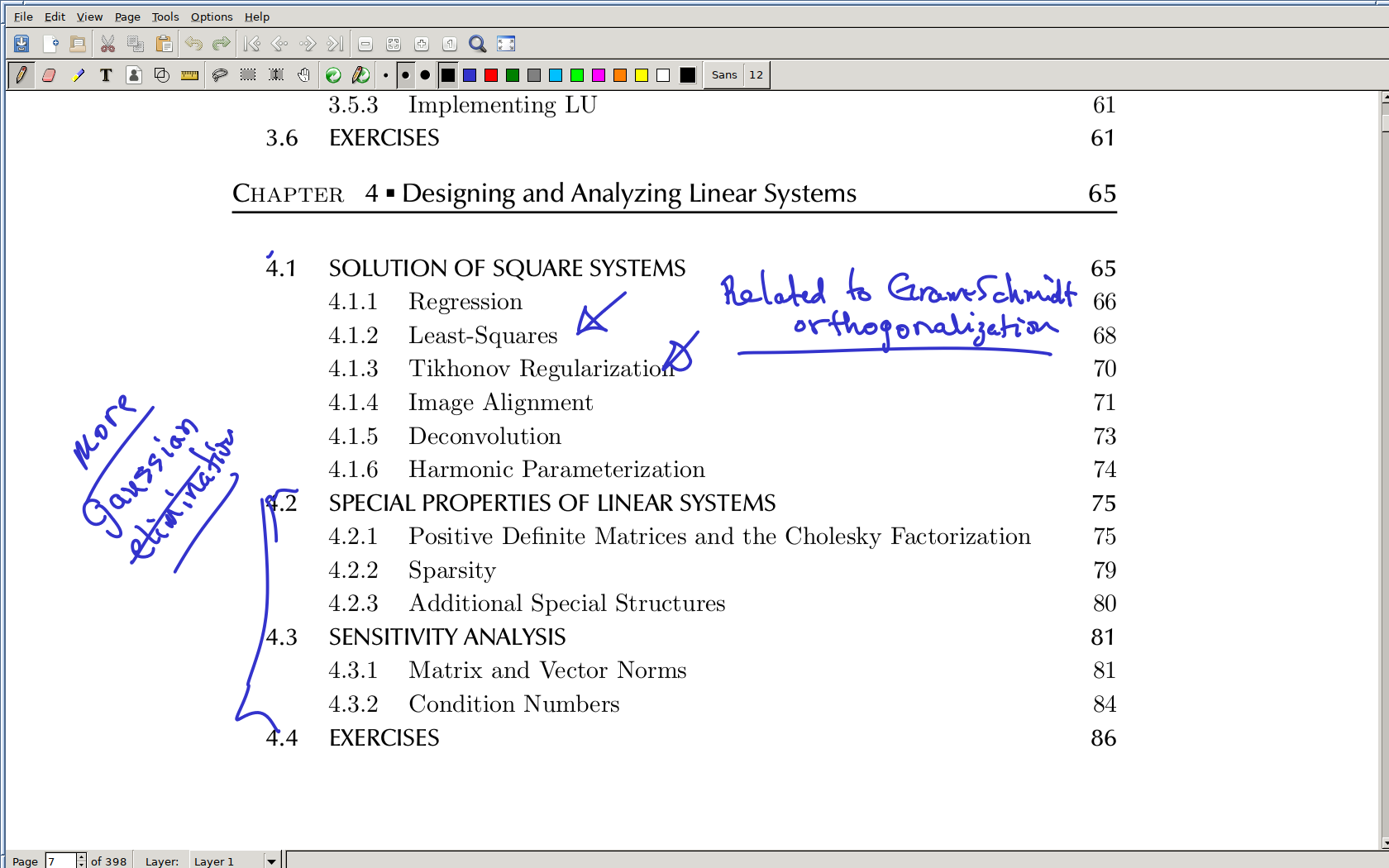Select the thick pen thickness dot

425,75
